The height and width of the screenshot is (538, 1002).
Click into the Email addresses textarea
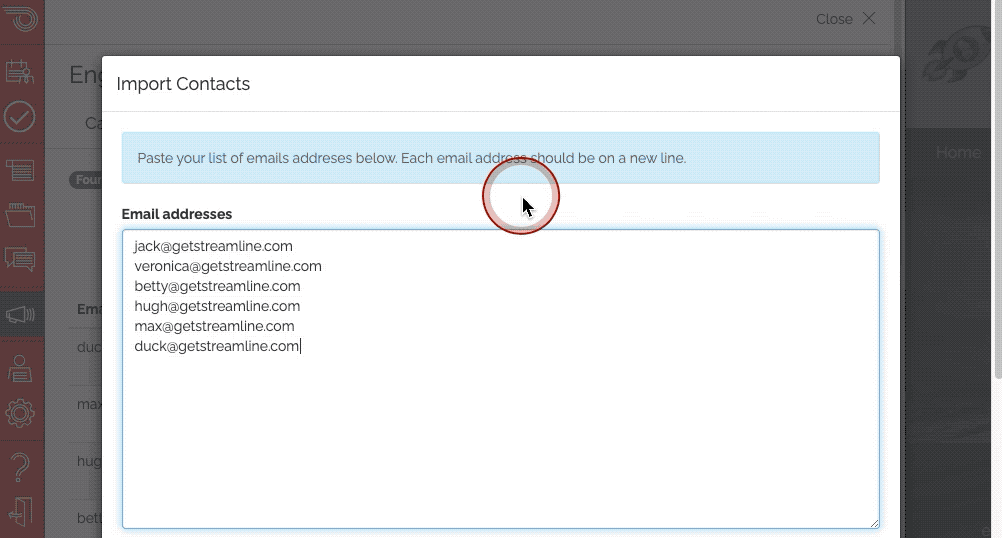(x=500, y=379)
